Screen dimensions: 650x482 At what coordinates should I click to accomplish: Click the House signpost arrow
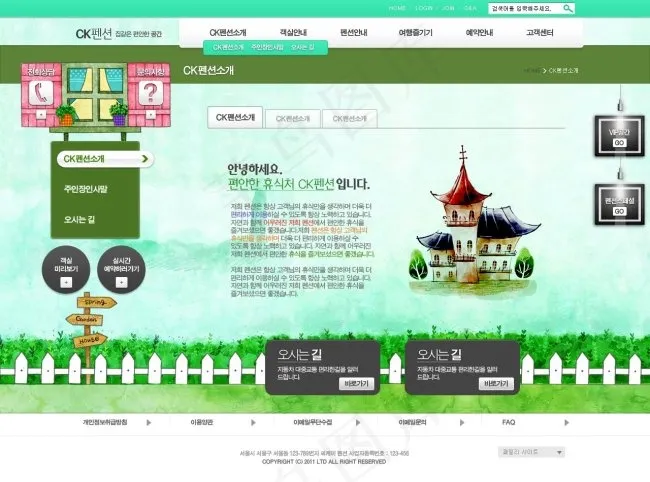point(90,340)
